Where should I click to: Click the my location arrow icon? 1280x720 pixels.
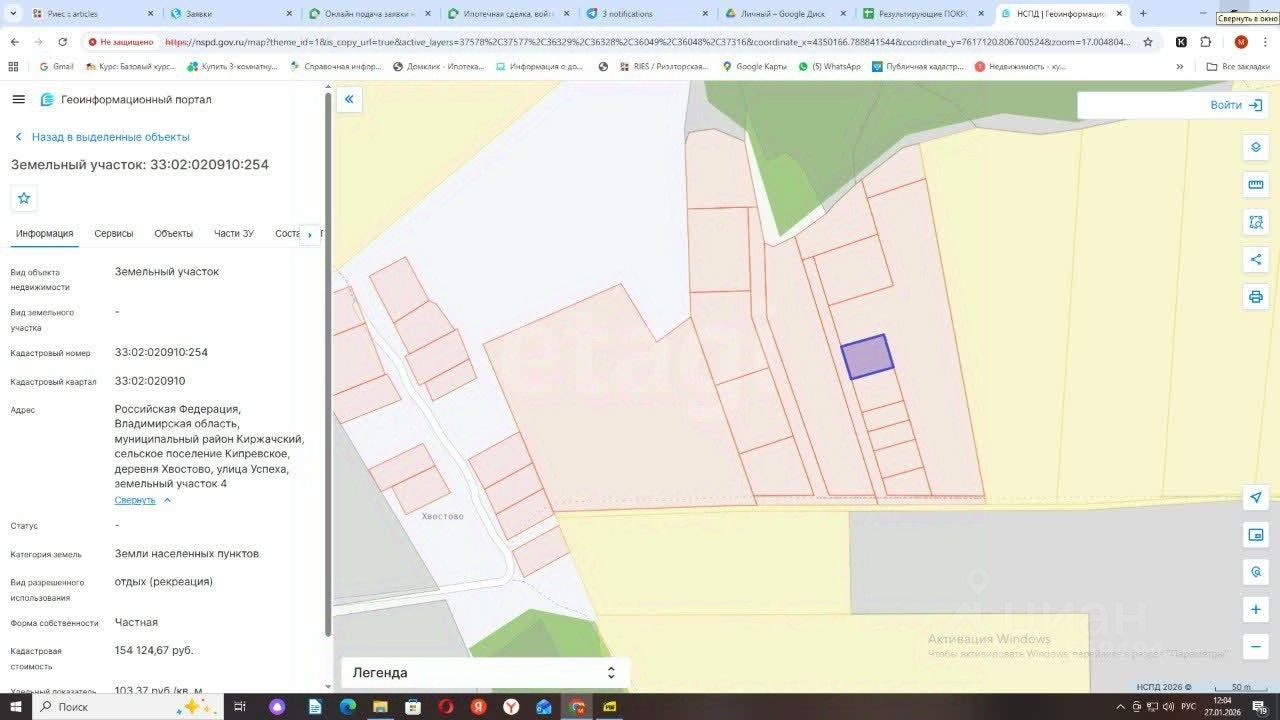click(1256, 497)
